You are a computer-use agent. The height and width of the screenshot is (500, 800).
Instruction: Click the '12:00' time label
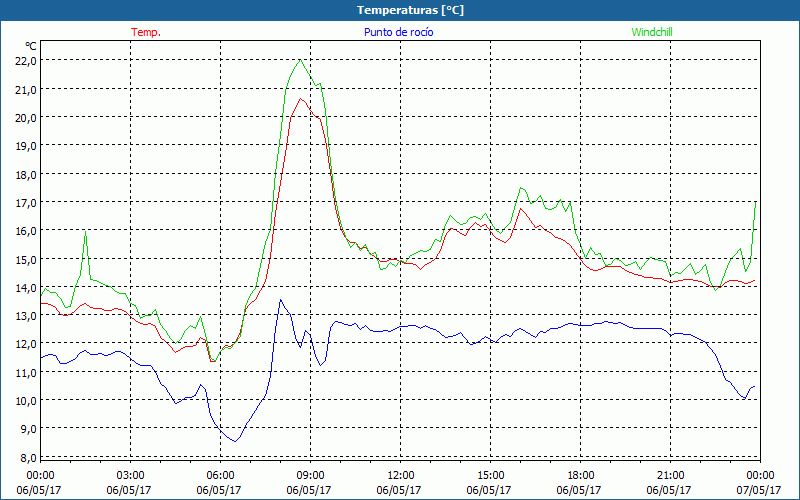click(401, 475)
